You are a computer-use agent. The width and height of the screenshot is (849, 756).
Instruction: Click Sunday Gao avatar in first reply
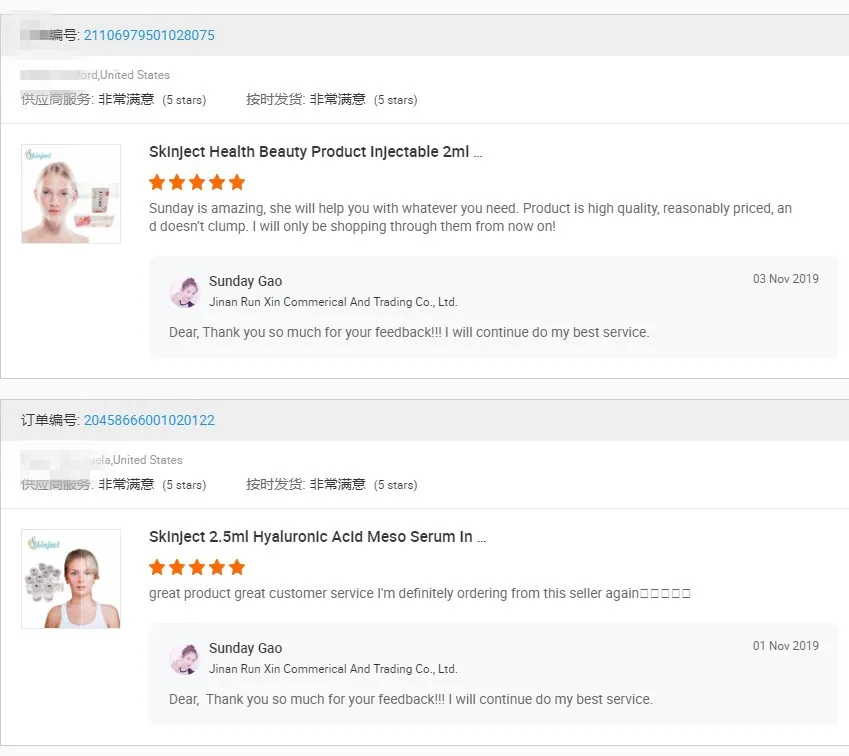point(185,291)
